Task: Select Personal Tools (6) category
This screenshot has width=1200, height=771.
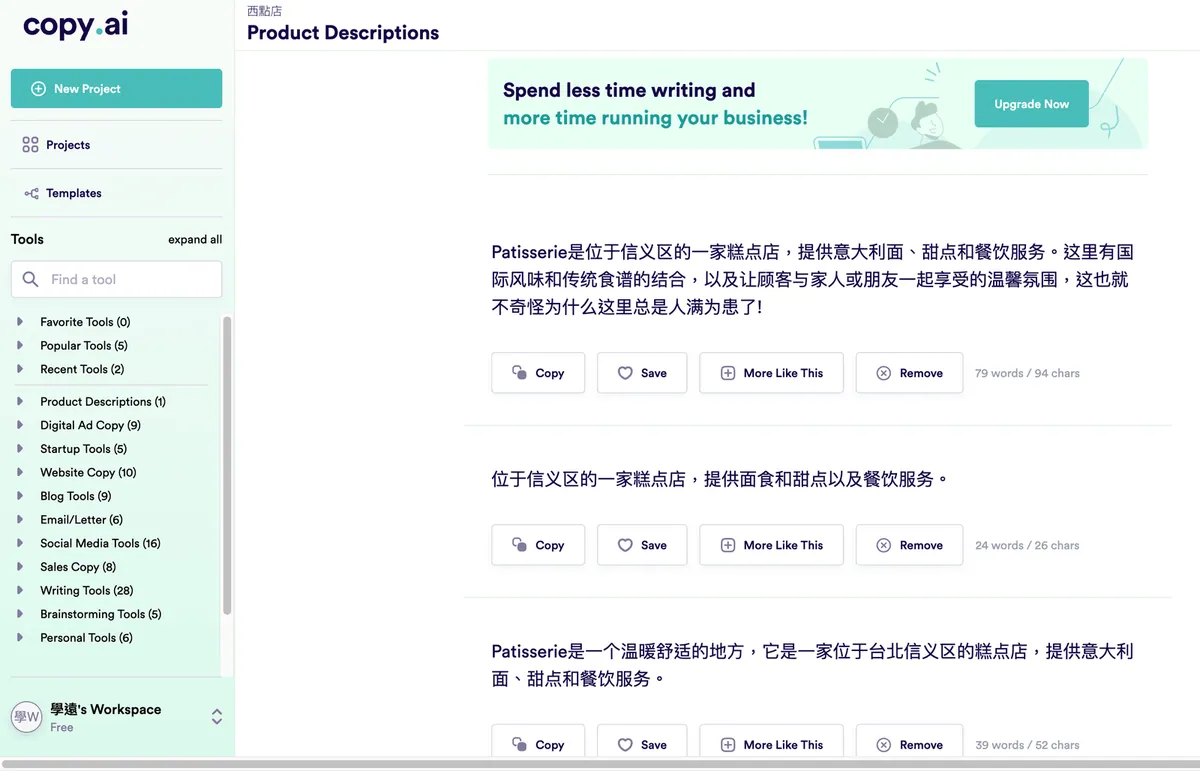Action: pos(86,638)
